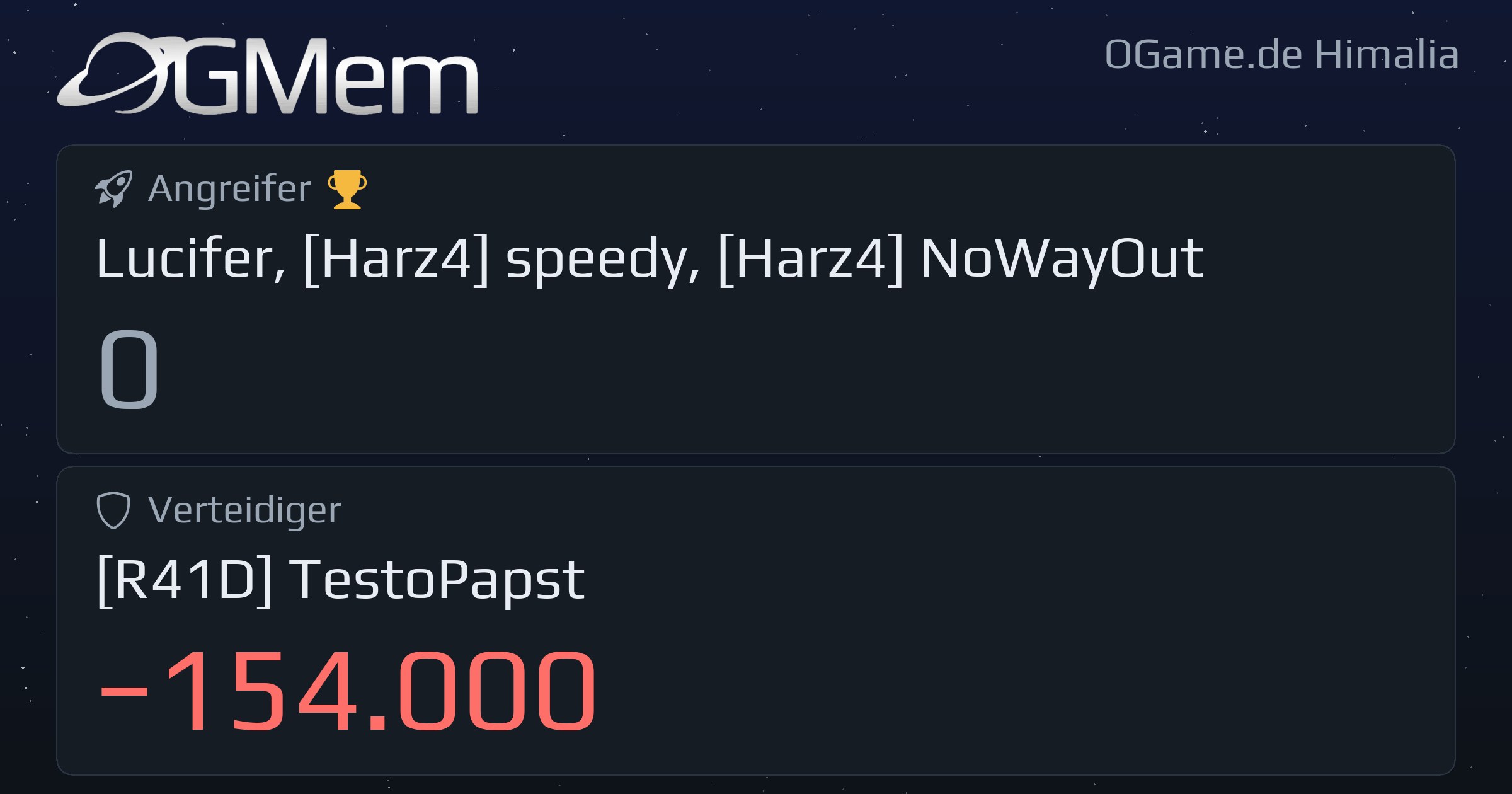Click the red defender loss -154.000

point(347,691)
